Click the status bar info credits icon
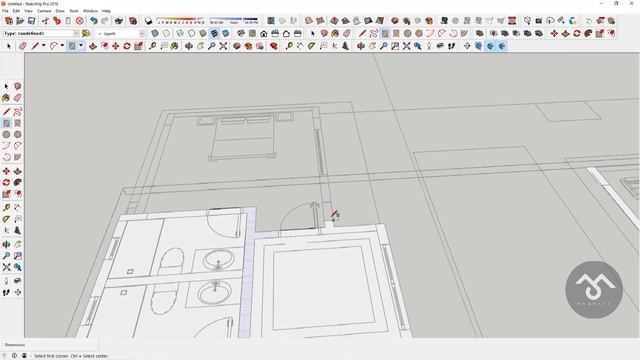 coord(14,356)
